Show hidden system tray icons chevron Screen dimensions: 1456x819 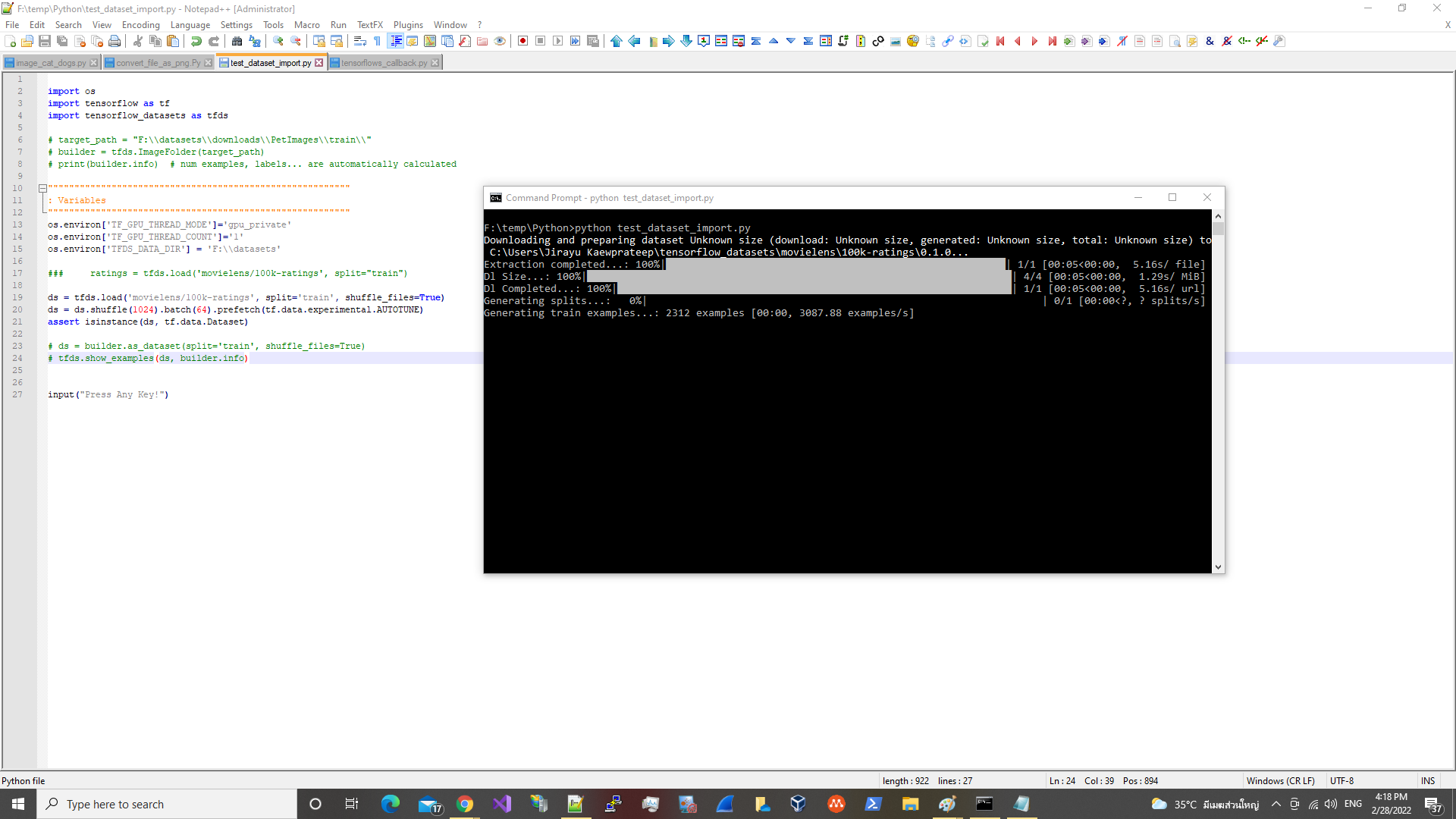click(1276, 804)
